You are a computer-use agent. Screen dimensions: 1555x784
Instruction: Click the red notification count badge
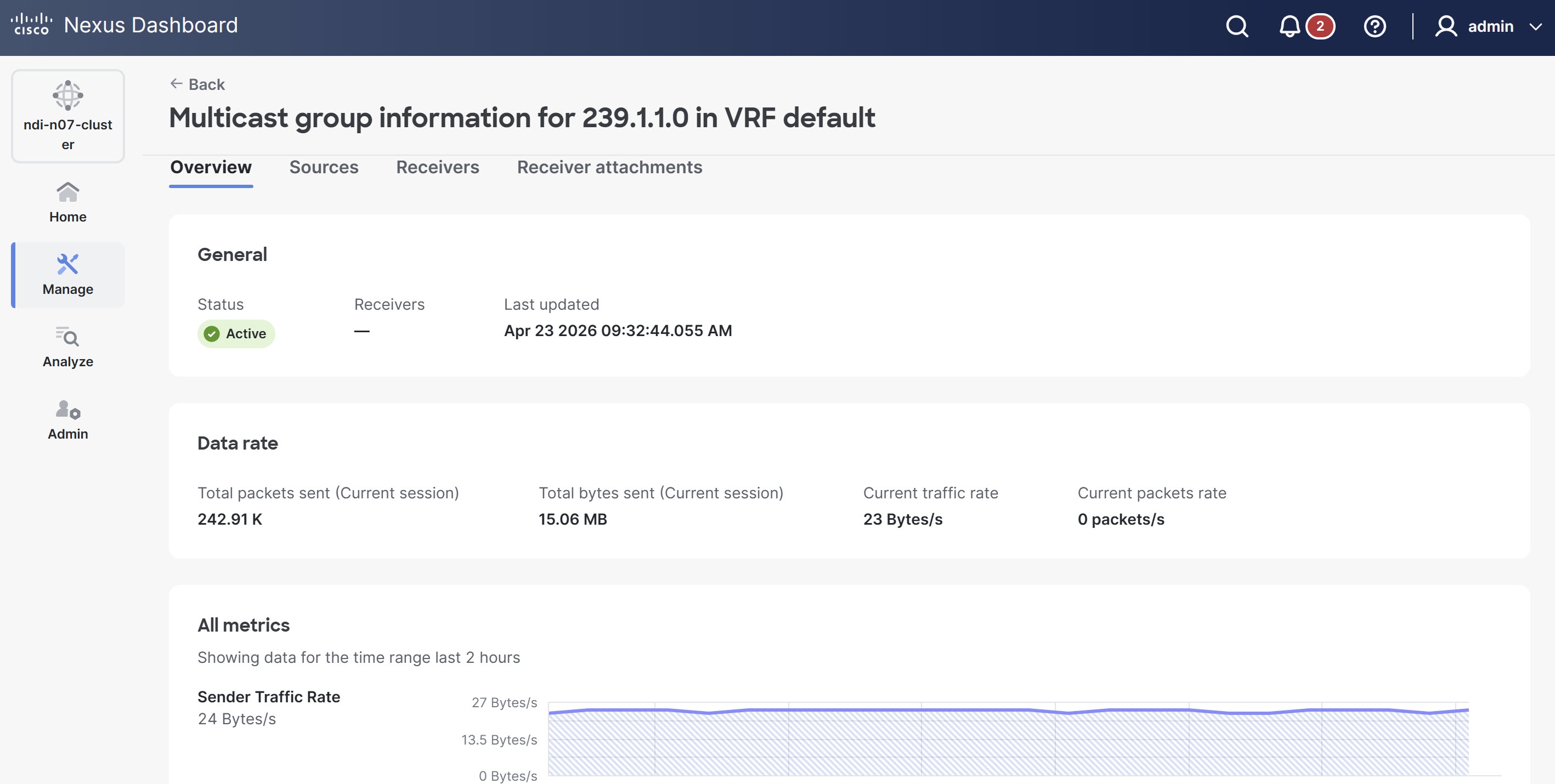(x=1320, y=26)
